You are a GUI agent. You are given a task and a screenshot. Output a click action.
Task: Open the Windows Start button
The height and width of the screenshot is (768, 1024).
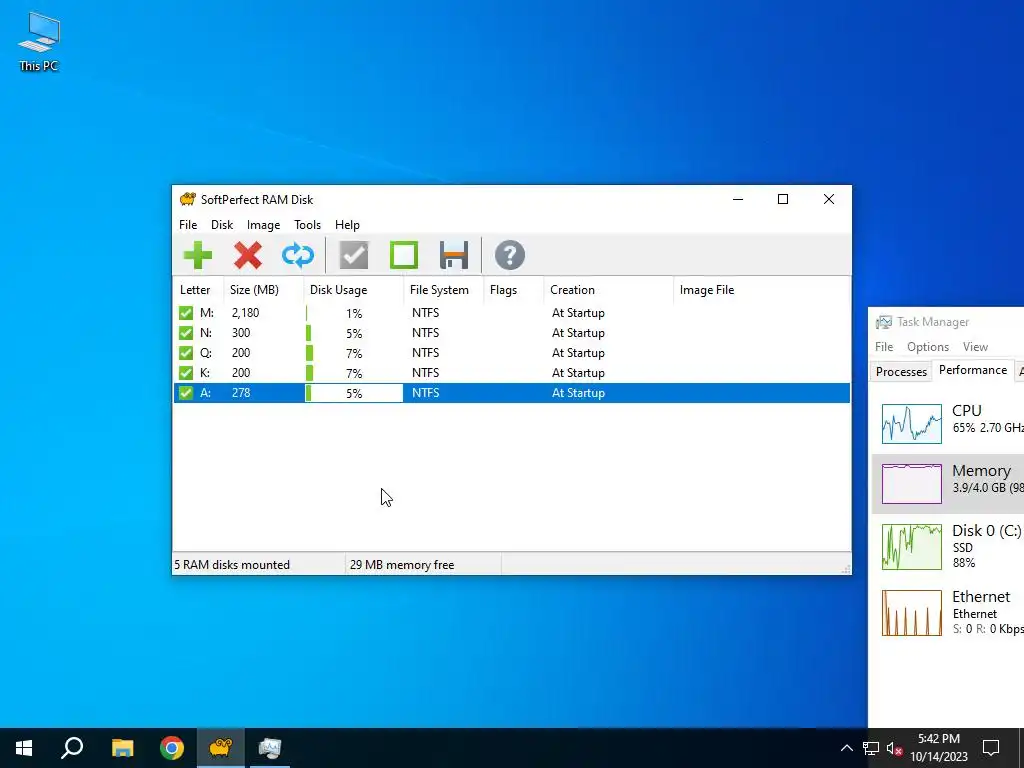tap(24, 748)
